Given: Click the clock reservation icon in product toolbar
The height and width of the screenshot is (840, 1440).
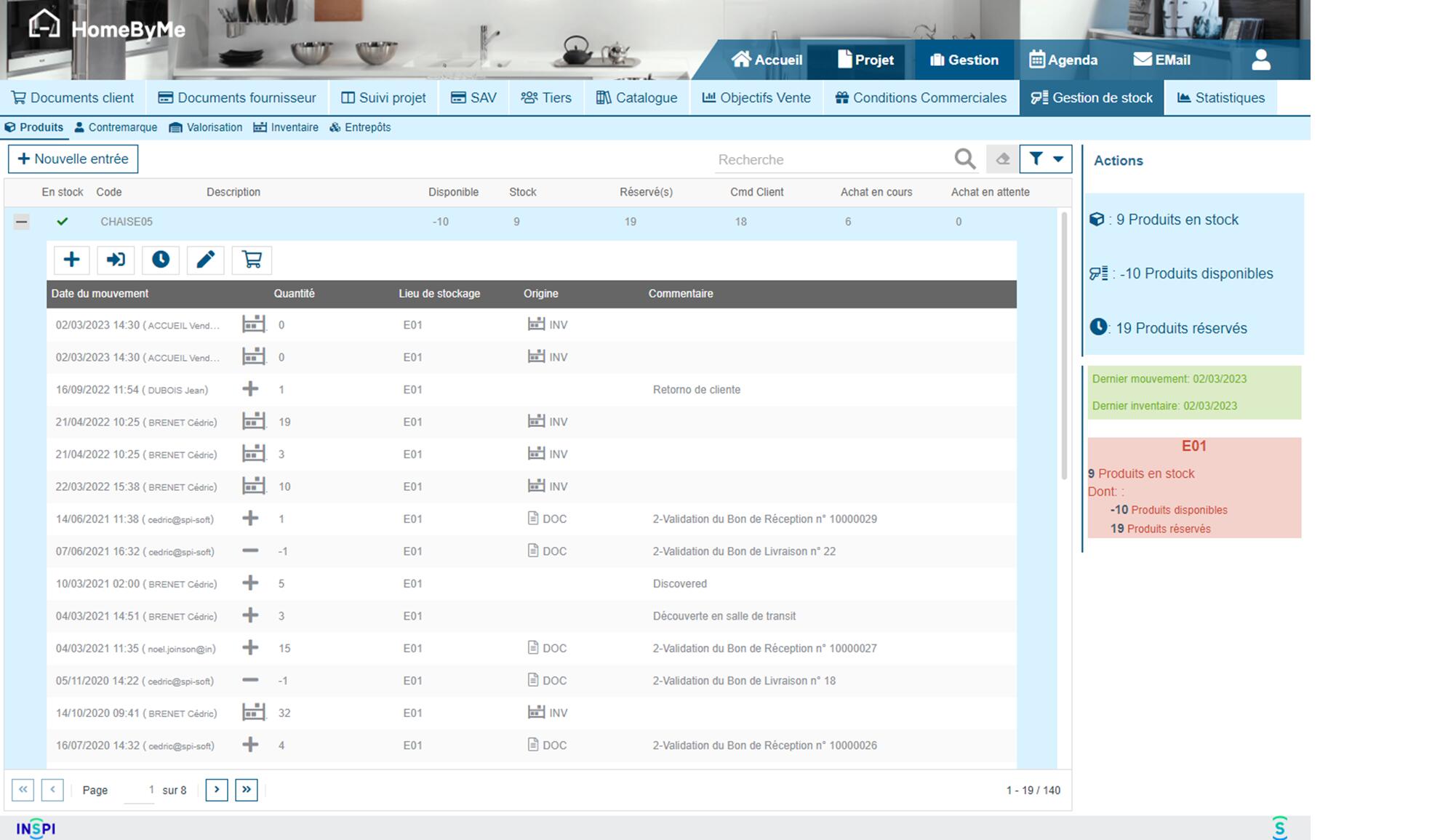Looking at the screenshot, I should pos(161,260).
